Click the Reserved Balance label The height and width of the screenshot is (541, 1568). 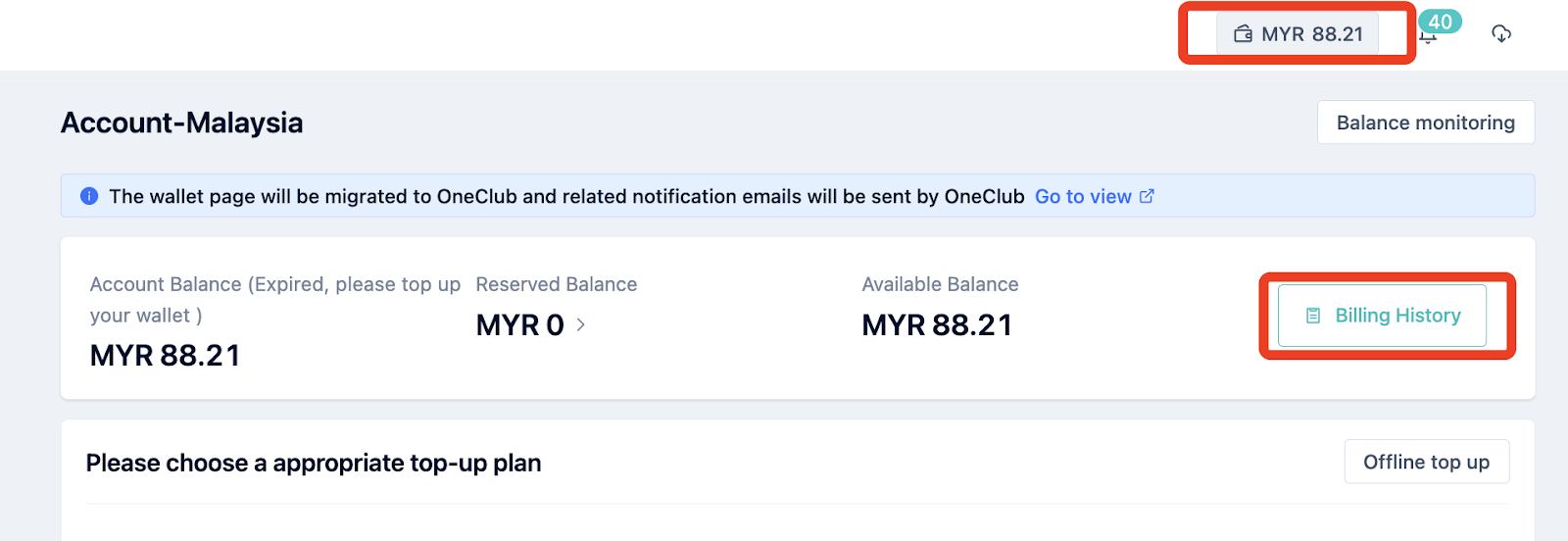point(557,284)
